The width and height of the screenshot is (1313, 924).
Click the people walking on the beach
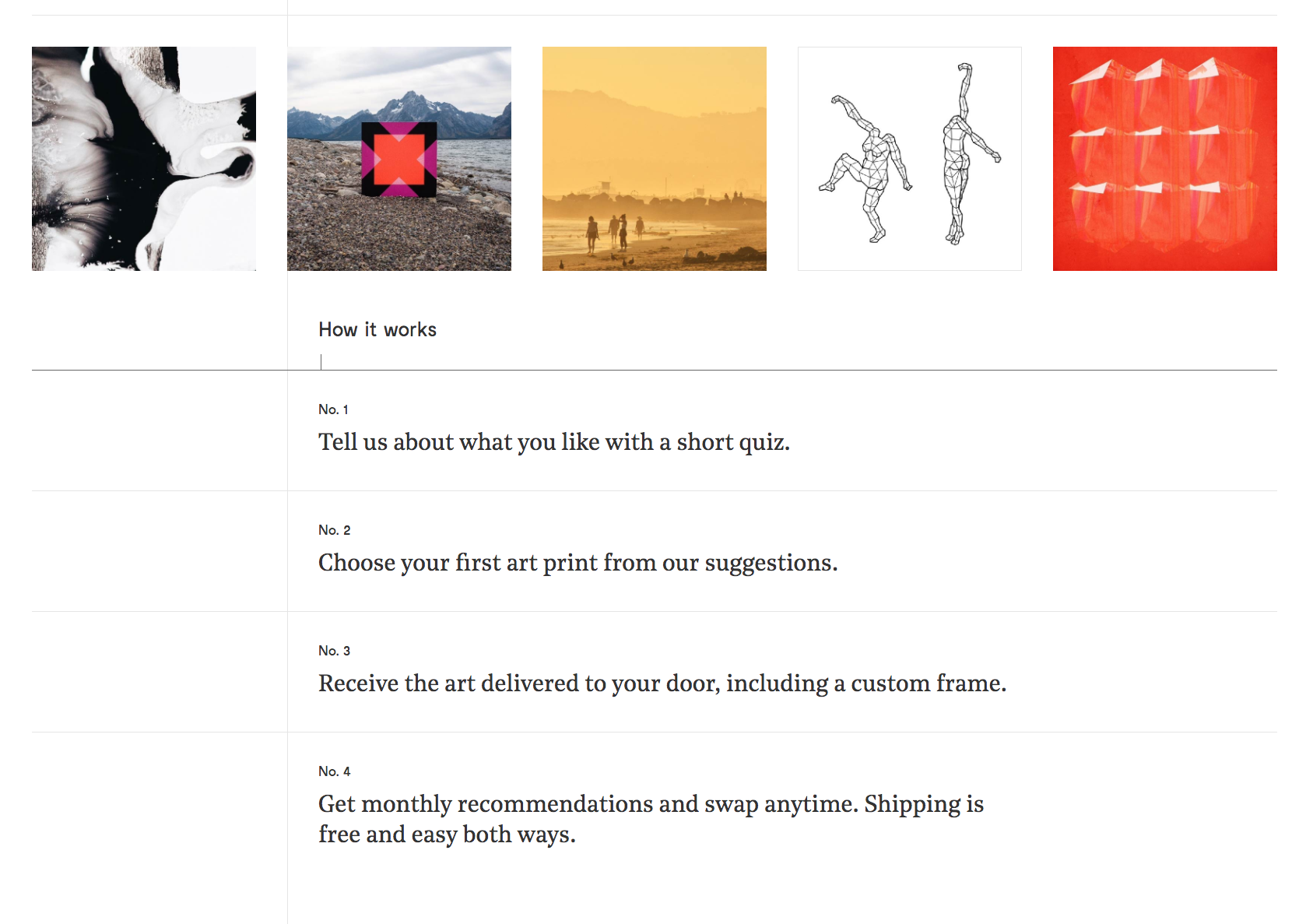(615, 231)
